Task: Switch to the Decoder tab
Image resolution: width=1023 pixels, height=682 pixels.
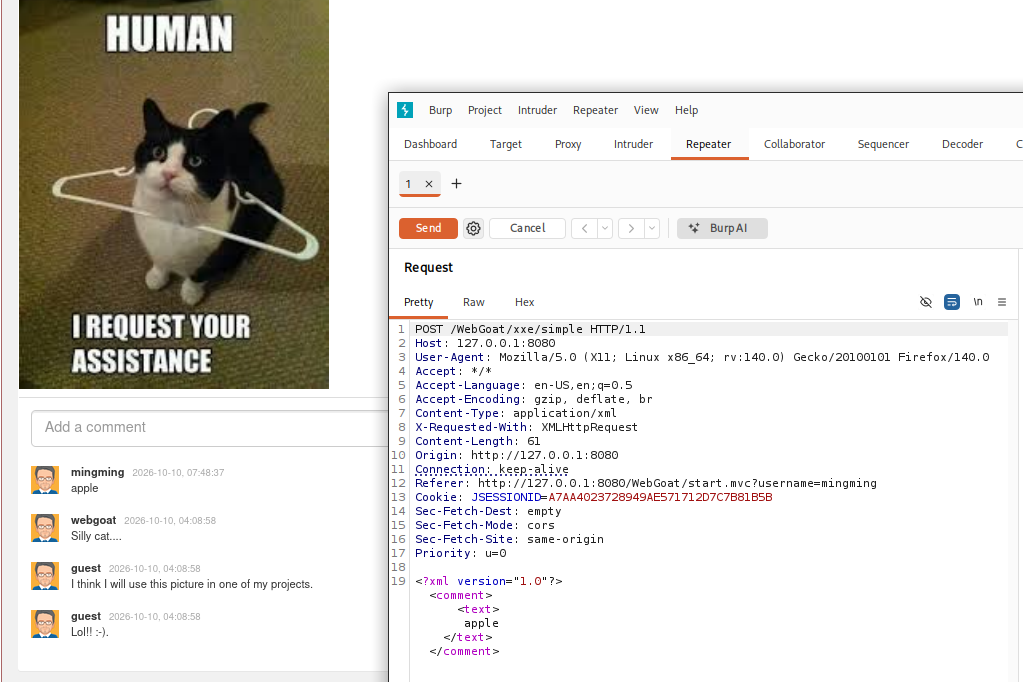Action: pyautogui.click(x=962, y=144)
